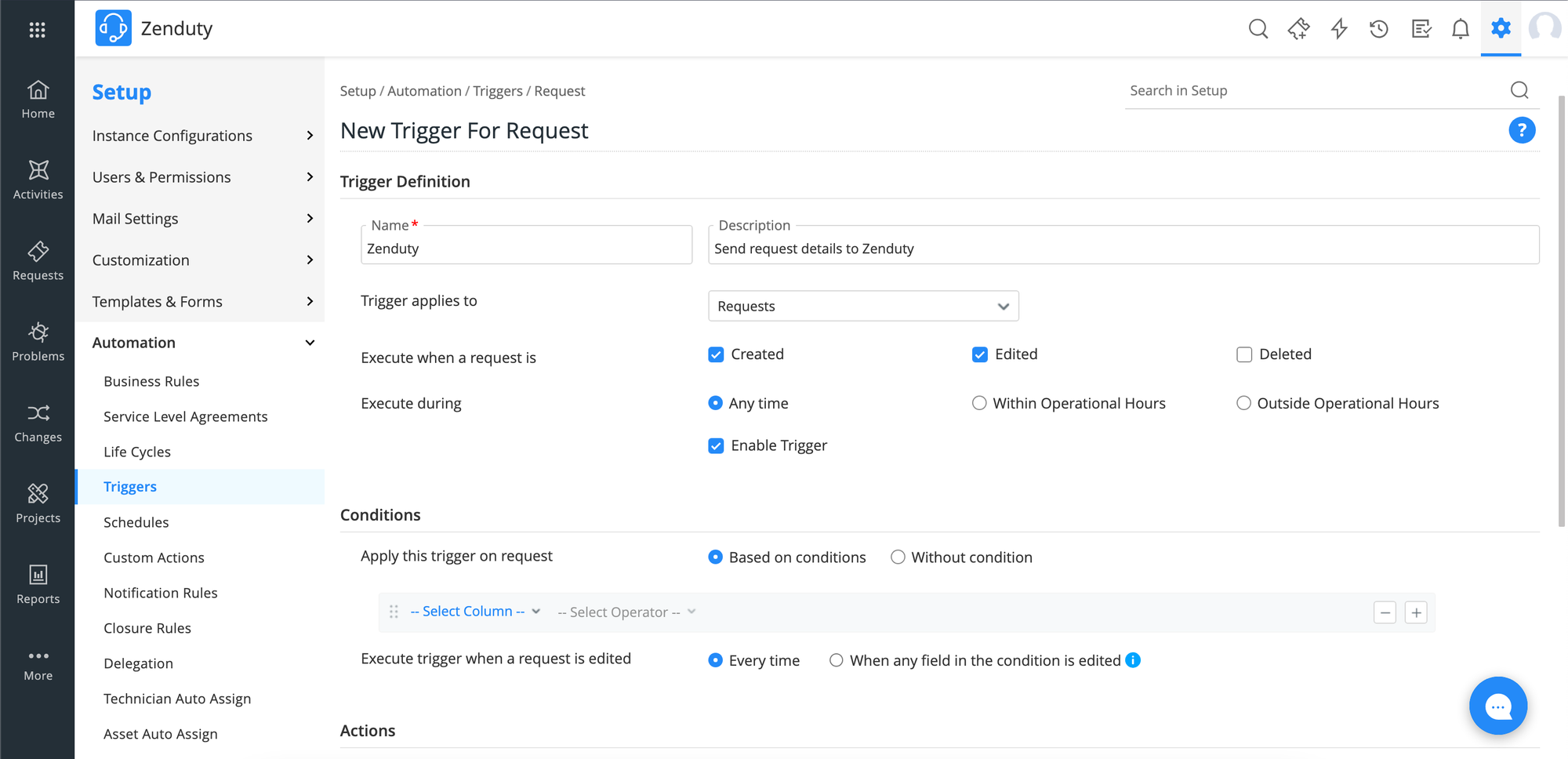Select the Every time radio option
This screenshot has width=1568, height=759.
coord(715,660)
